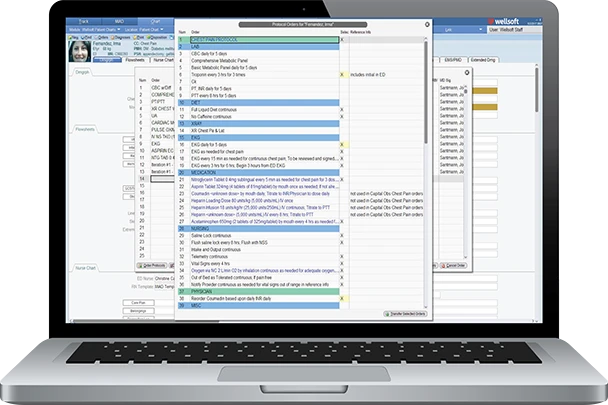This screenshot has height=405, width=608.
Task: Select the MISC section header row
Action: click(x=259, y=305)
